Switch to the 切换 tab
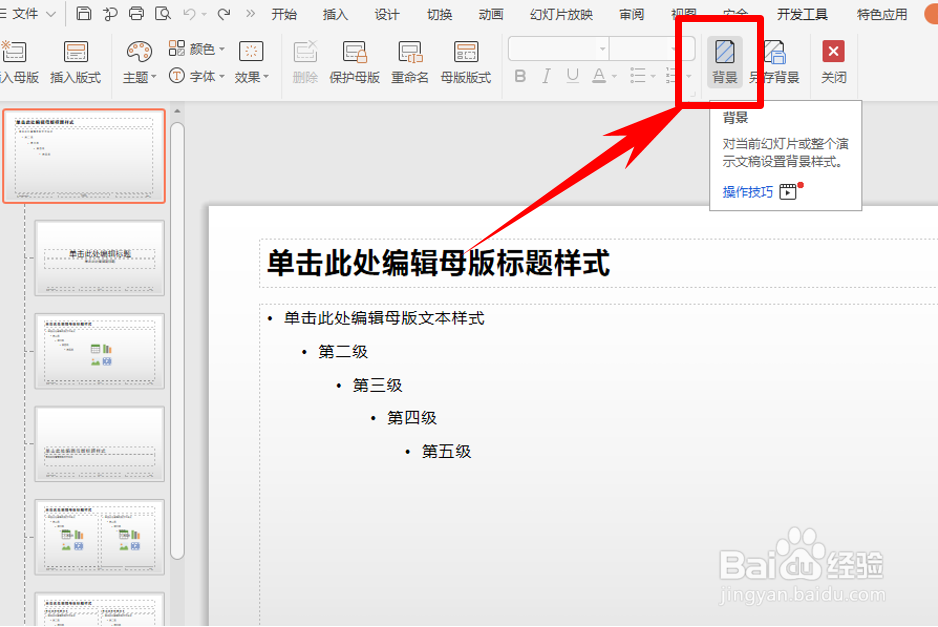938x627 pixels. pyautogui.click(x=439, y=14)
